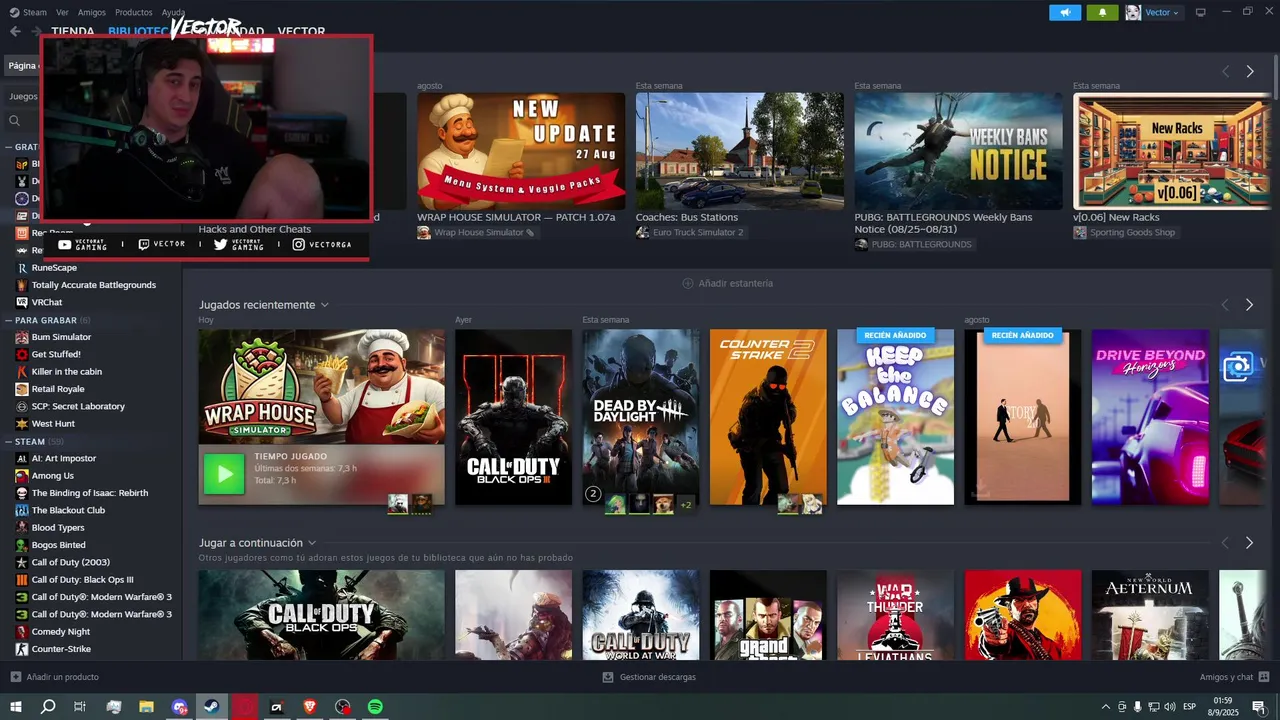1280x720 pixels.
Task: Select Call of Duty (2003) in the sidebar
Action: [71, 562]
